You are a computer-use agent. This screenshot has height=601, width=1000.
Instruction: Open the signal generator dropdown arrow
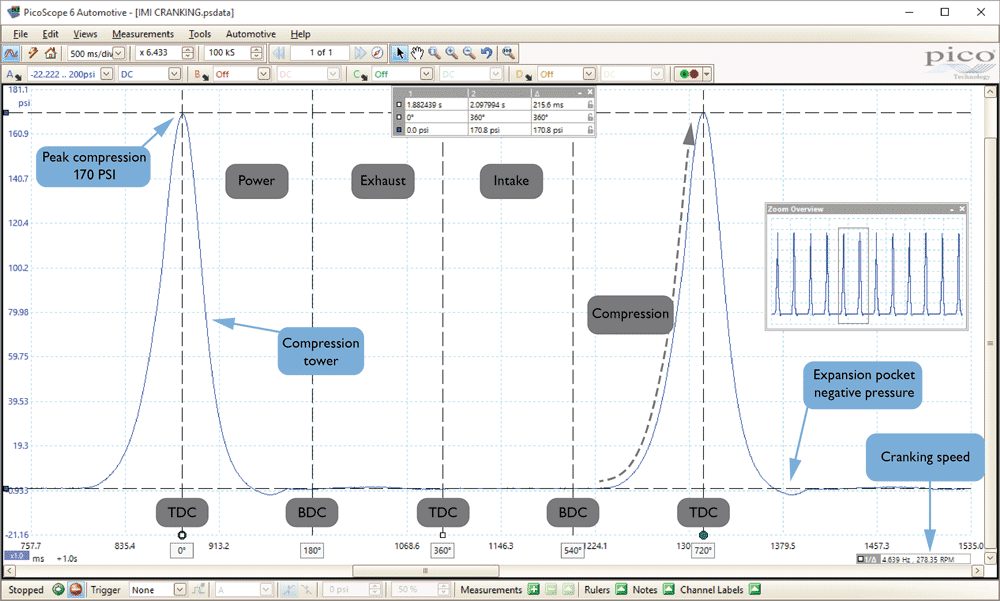707,75
